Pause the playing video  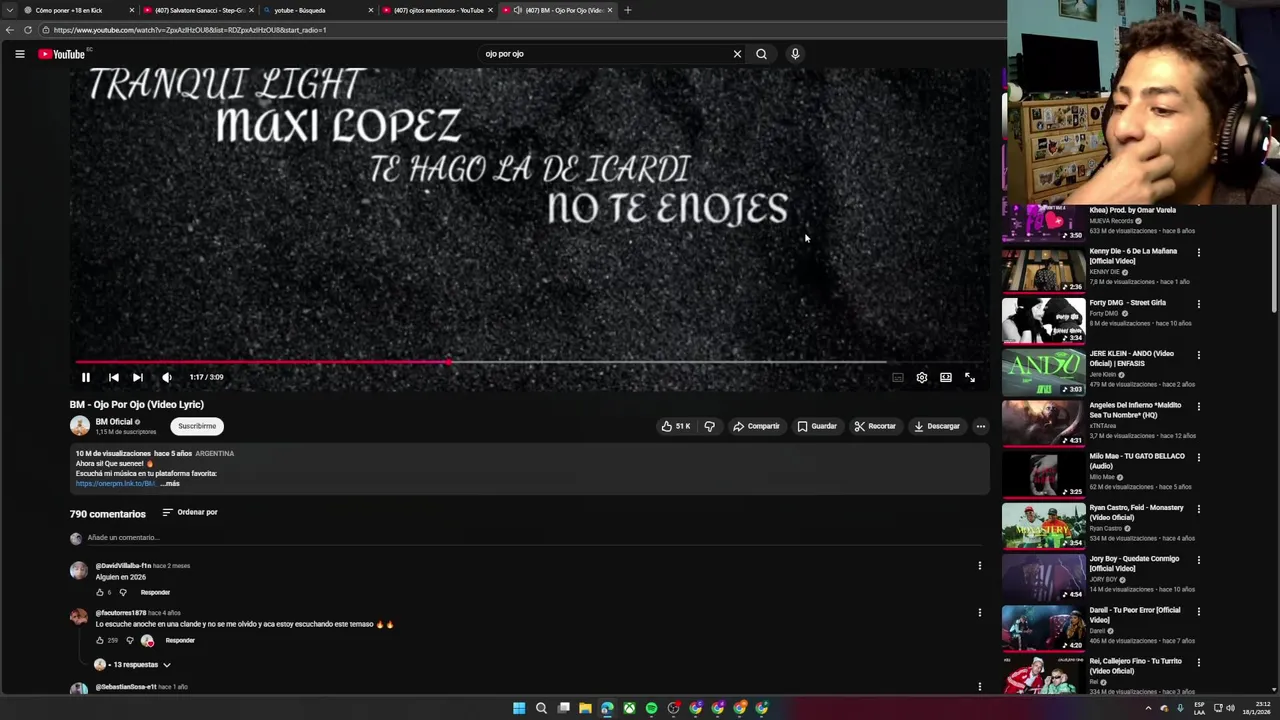click(86, 377)
